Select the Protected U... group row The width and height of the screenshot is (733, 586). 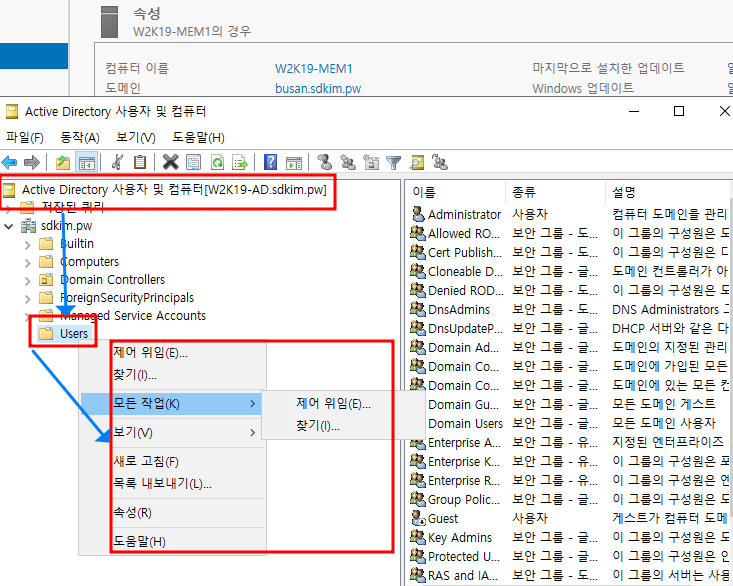(569, 557)
